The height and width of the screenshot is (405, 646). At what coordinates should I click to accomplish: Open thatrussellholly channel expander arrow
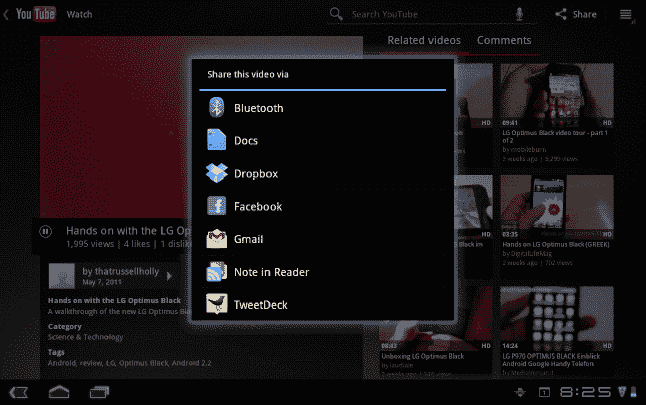click(x=169, y=276)
